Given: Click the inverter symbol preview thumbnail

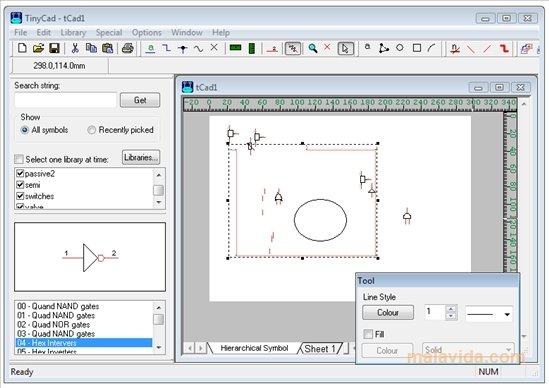Looking at the screenshot, I should [90, 257].
